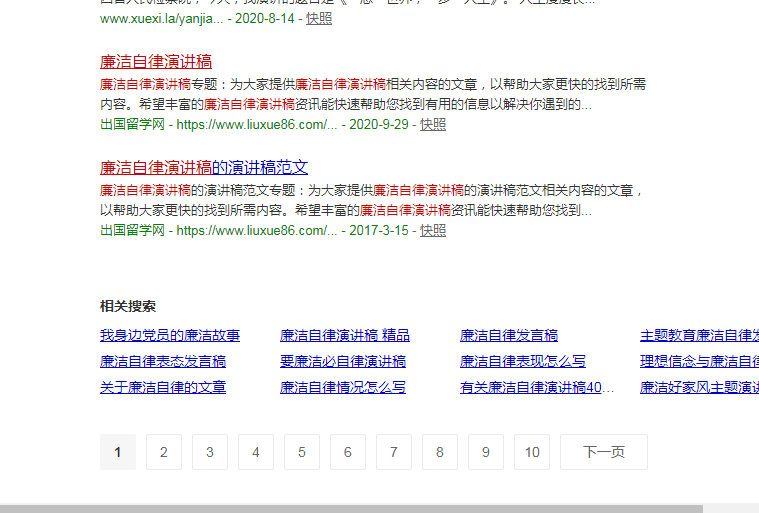The height and width of the screenshot is (513, 759).
Task: Open results page 10
Action: pyautogui.click(x=532, y=452)
